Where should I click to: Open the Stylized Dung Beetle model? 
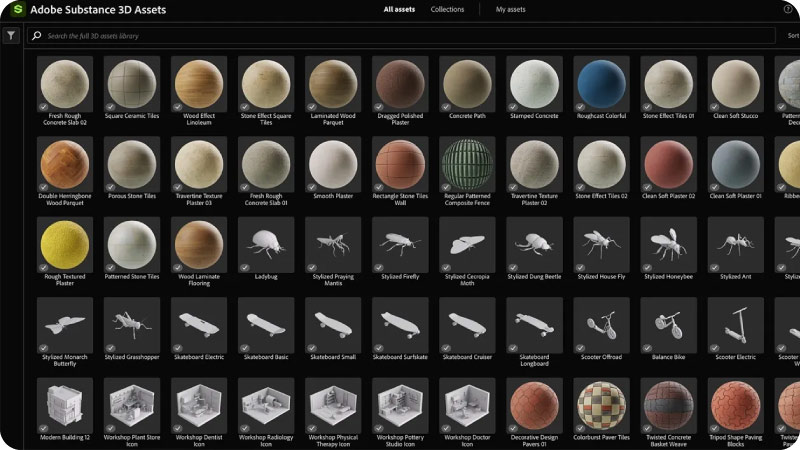[534, 245]
